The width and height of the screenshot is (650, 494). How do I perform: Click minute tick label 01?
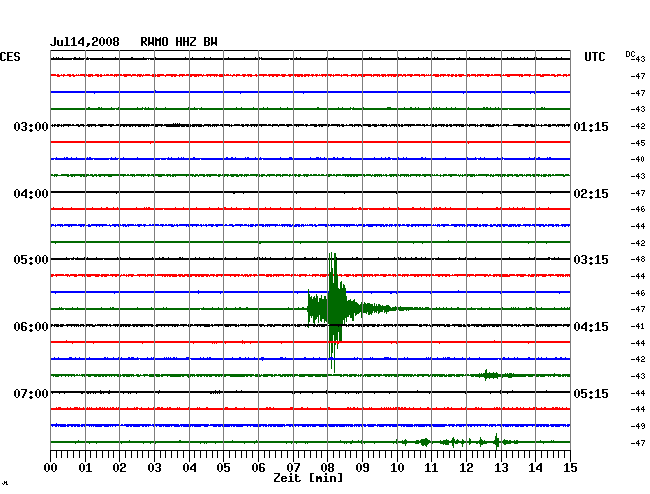85,468
